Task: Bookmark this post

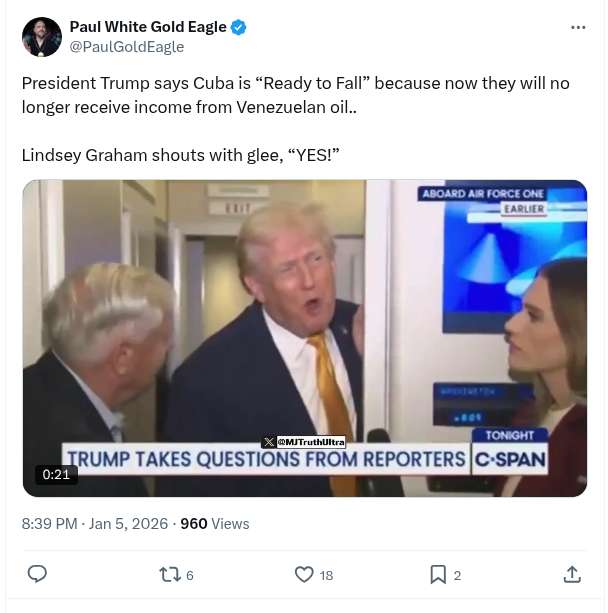Action: 438,575
